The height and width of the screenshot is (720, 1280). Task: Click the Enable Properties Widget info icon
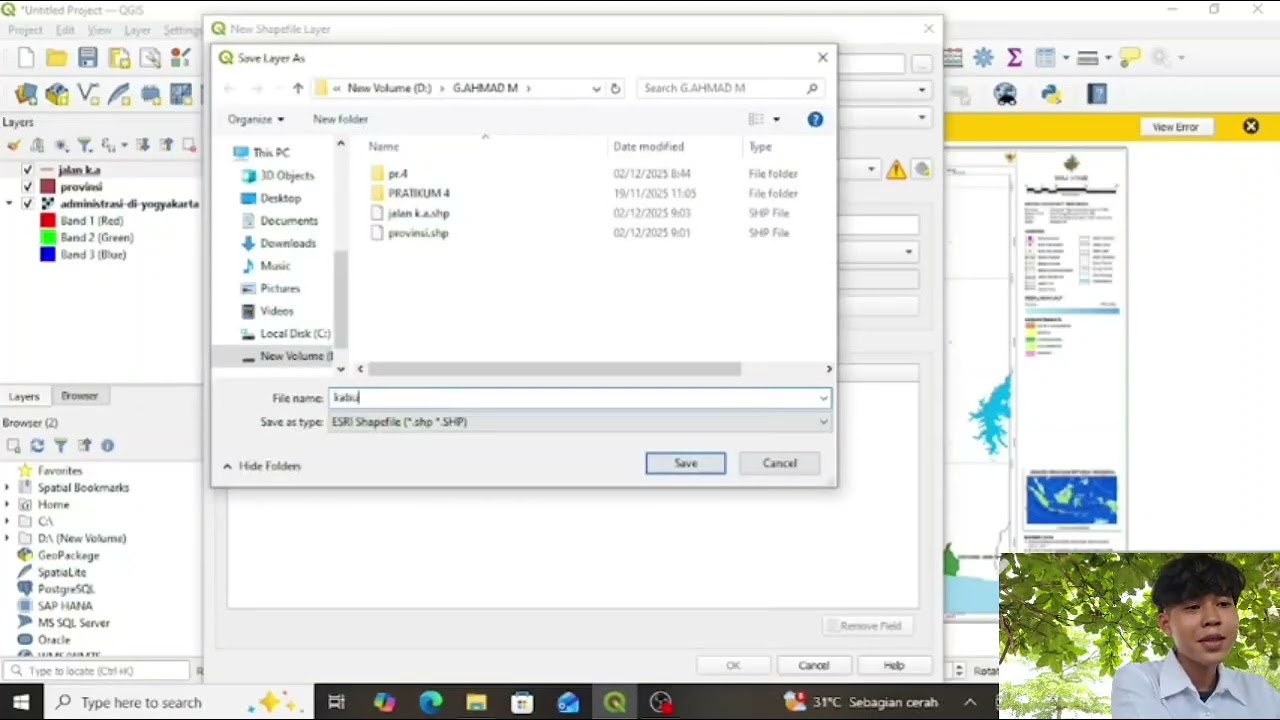point(107,445)
